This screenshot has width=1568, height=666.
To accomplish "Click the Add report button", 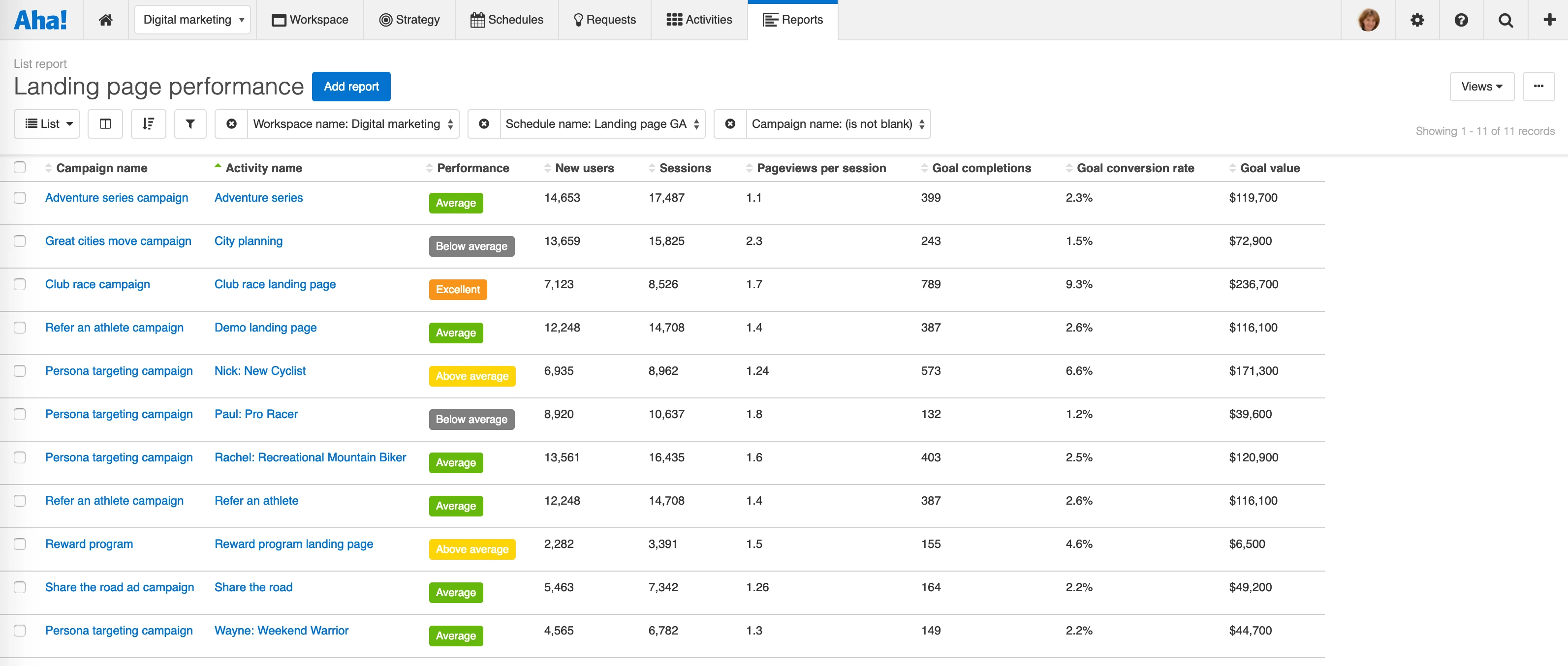I will [x=351, y=87].
